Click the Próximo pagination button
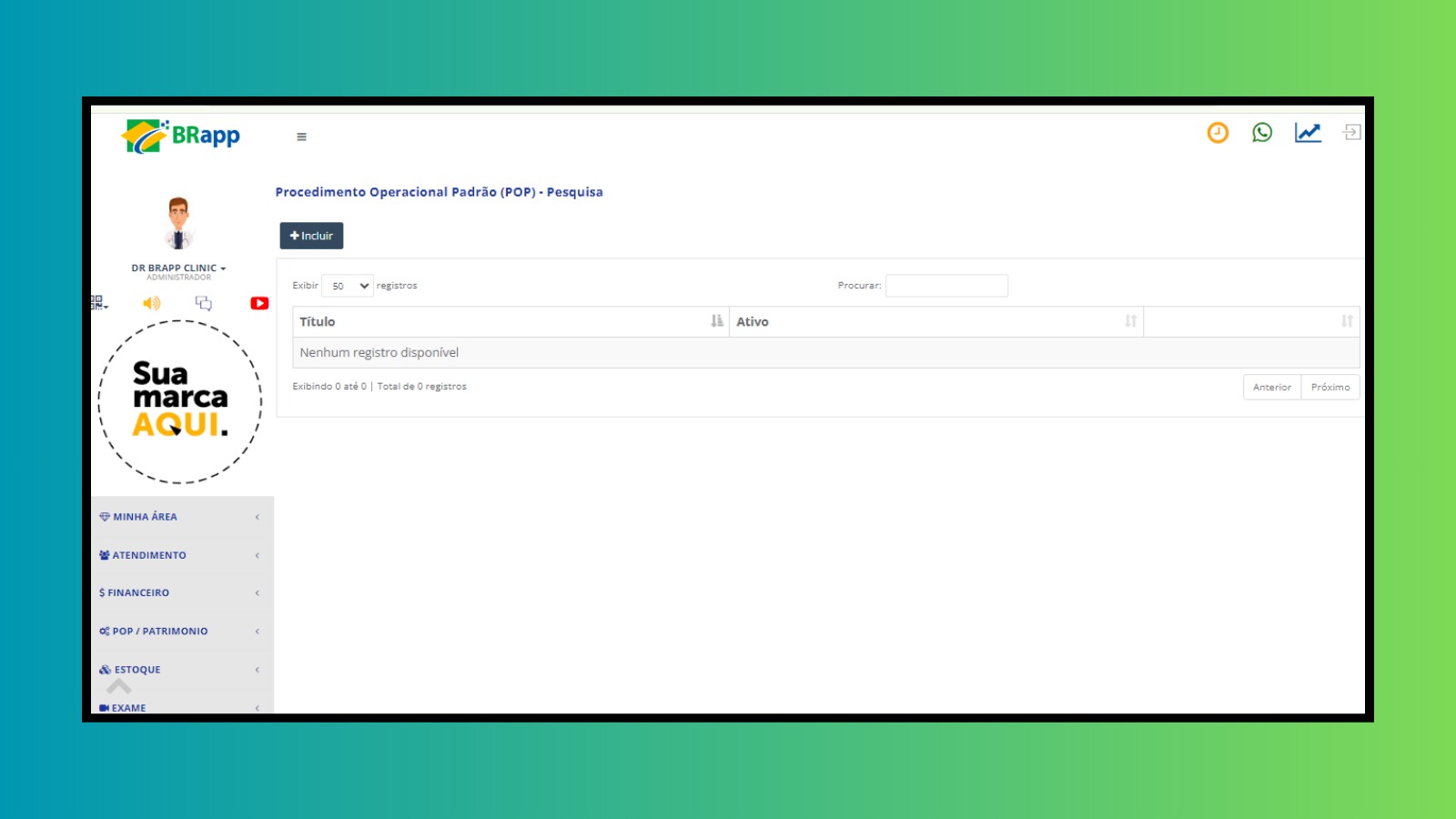 (1330, 388)
